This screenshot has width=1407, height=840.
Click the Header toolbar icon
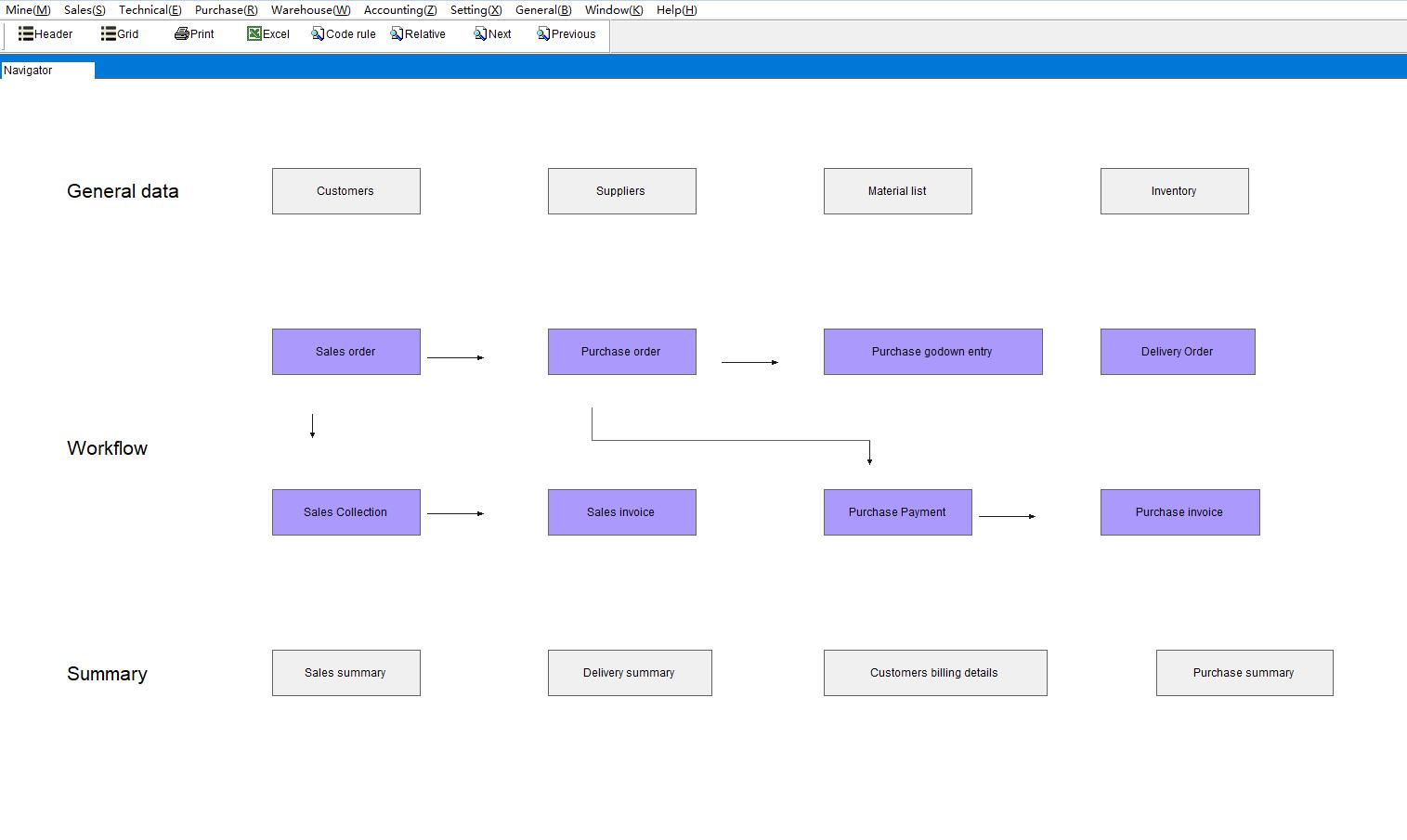26,34
